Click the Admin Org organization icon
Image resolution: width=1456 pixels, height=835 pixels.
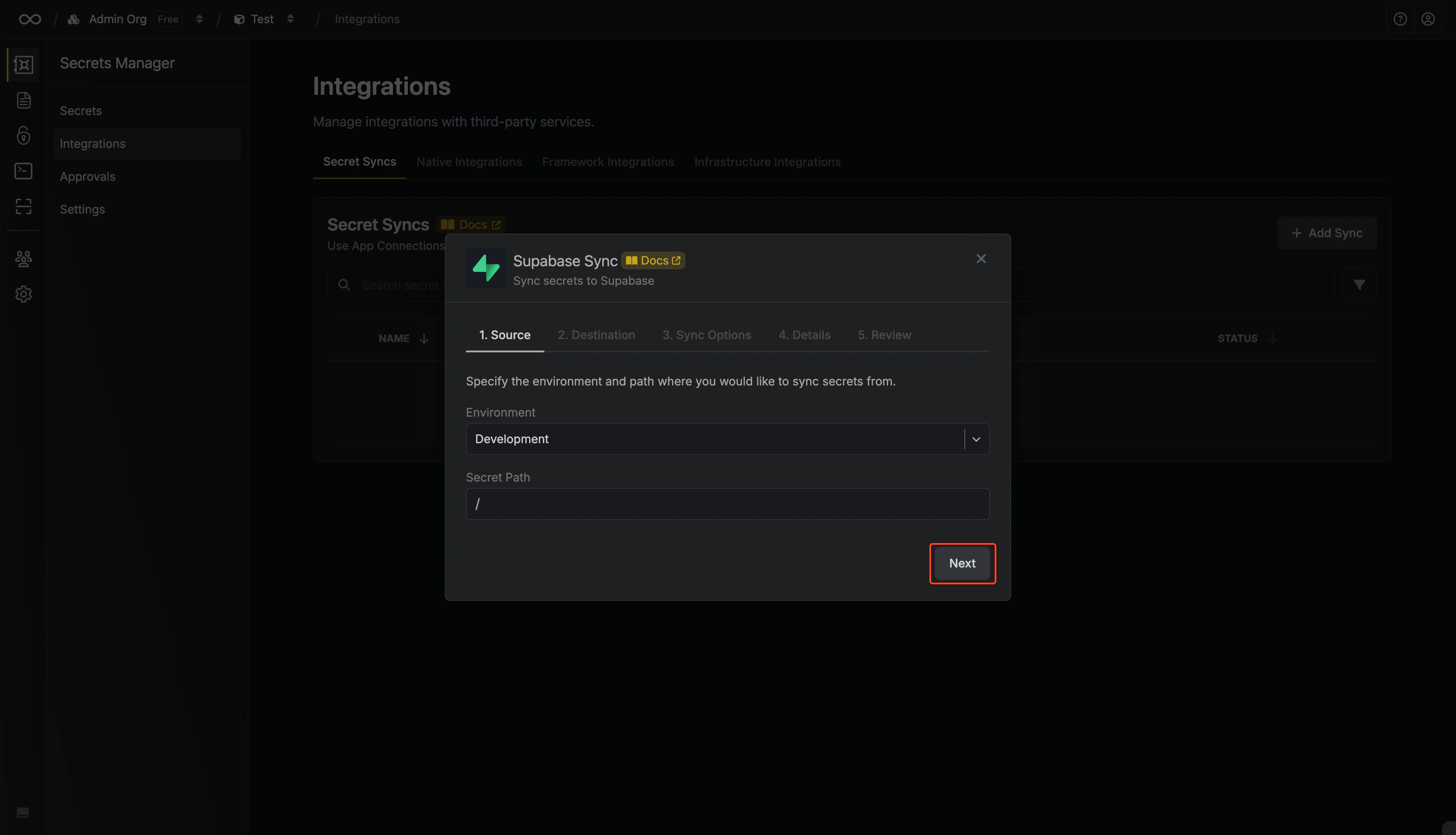[73, 19]
